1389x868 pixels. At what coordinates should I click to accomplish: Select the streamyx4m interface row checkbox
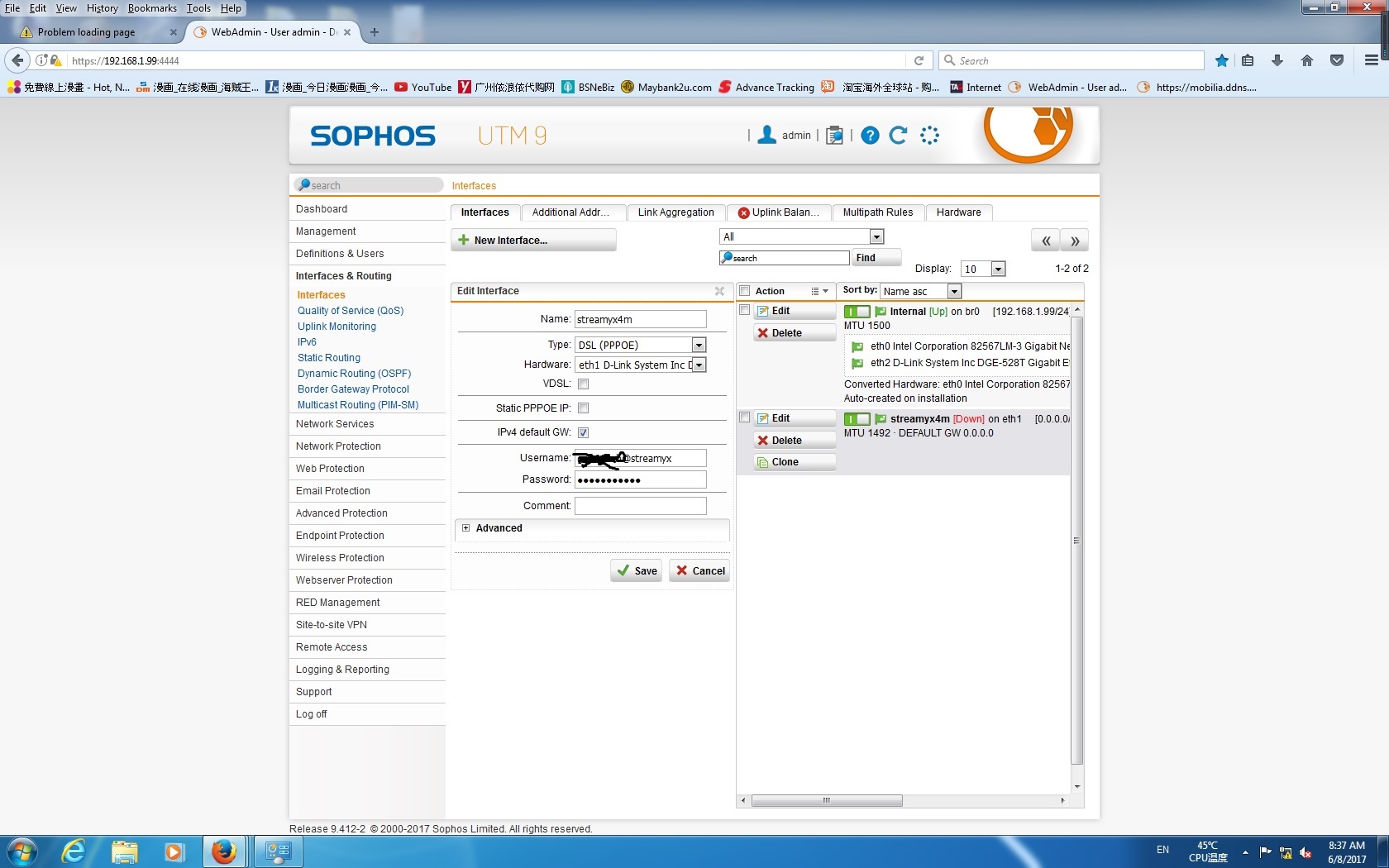coord(744,417)
